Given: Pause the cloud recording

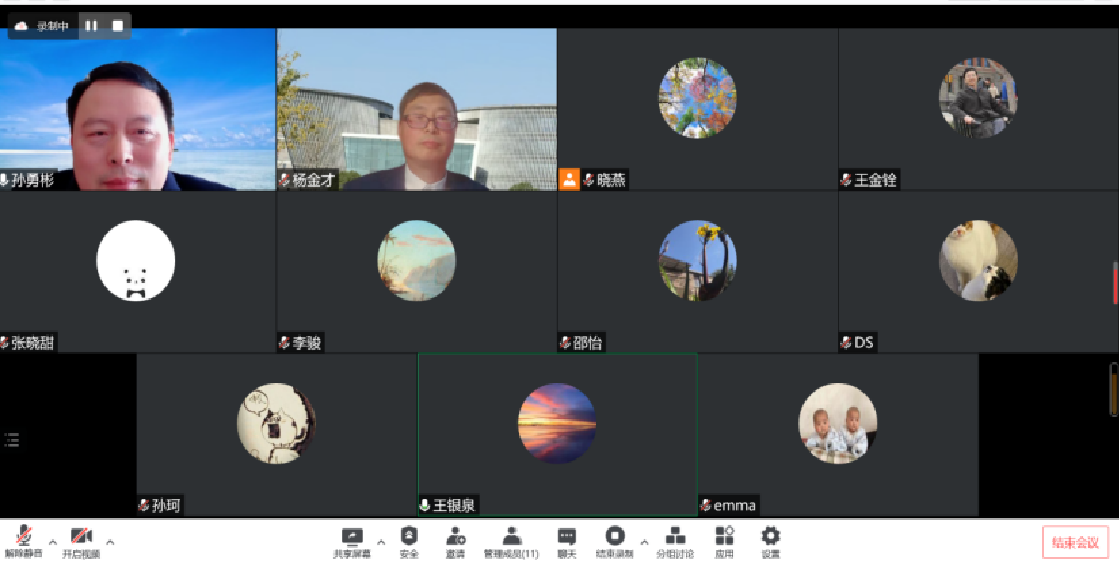Looking at the screenshot, I should (91, 26).
